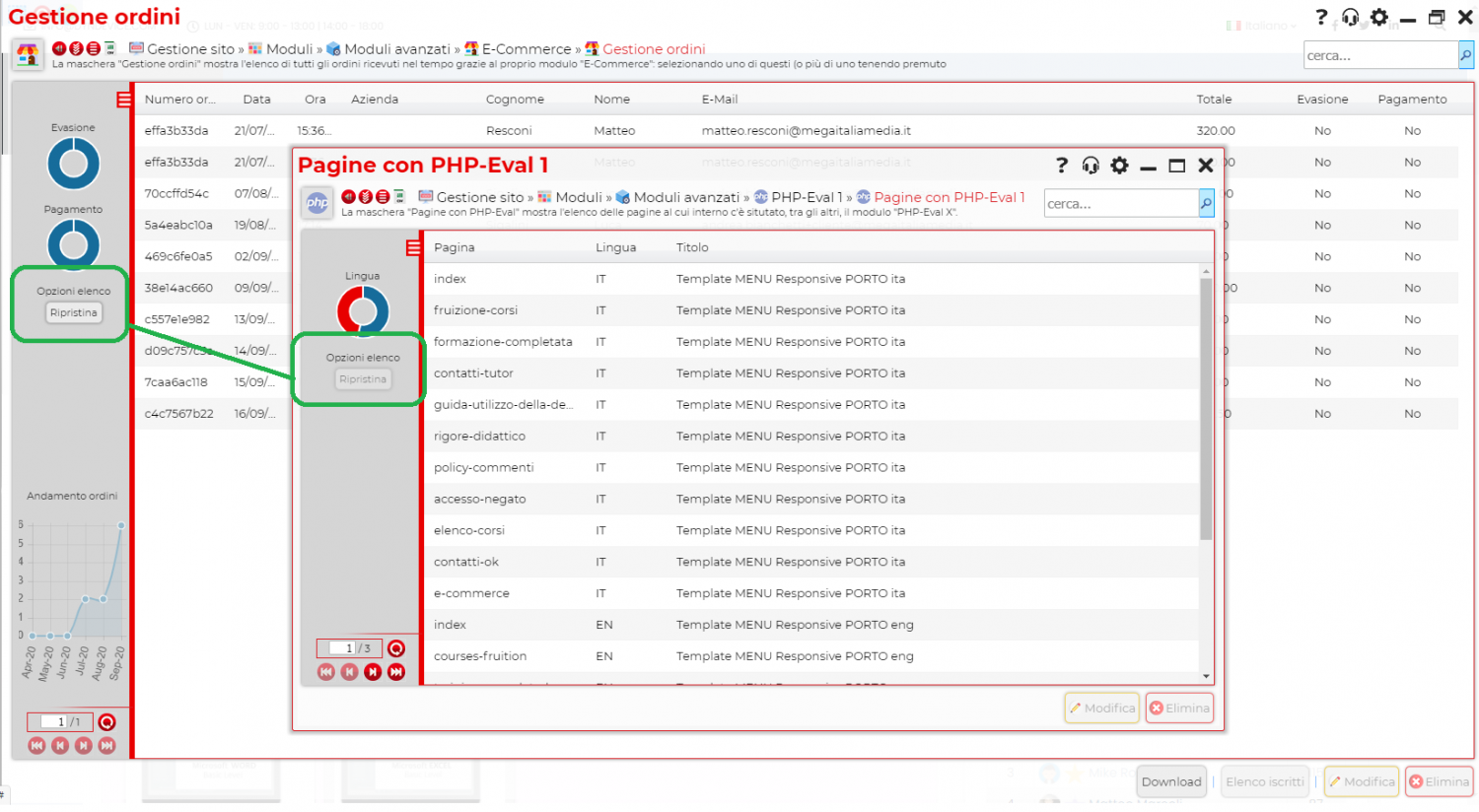Click the E-Commerce shop icon button
The image size is (1479, 812).
tap(28, 55)
